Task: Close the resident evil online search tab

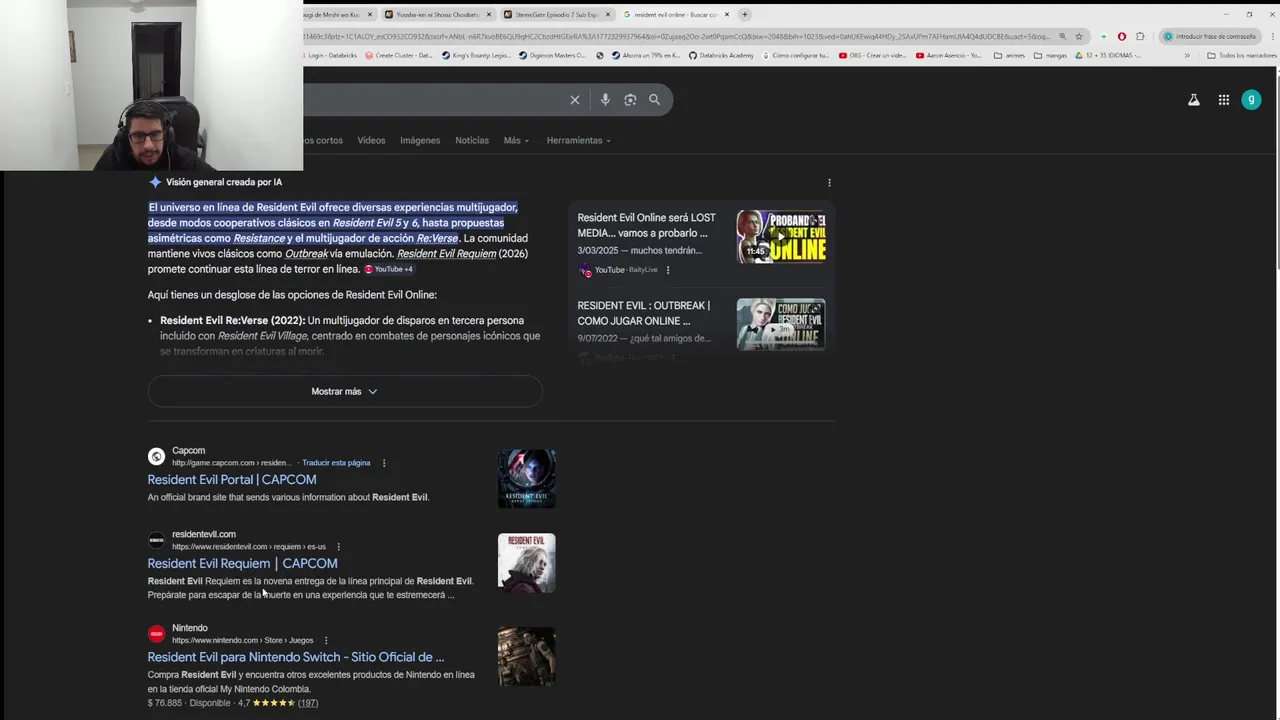Action: 727,15
